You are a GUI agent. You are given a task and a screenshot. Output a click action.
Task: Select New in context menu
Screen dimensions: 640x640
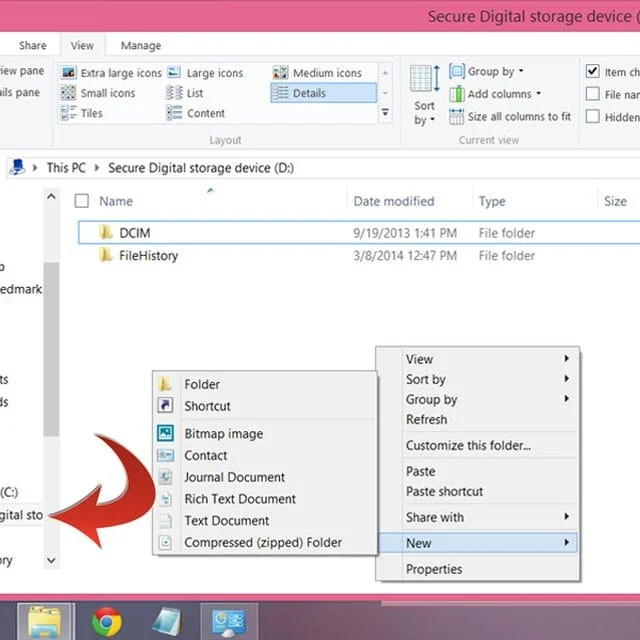(478, 543)
